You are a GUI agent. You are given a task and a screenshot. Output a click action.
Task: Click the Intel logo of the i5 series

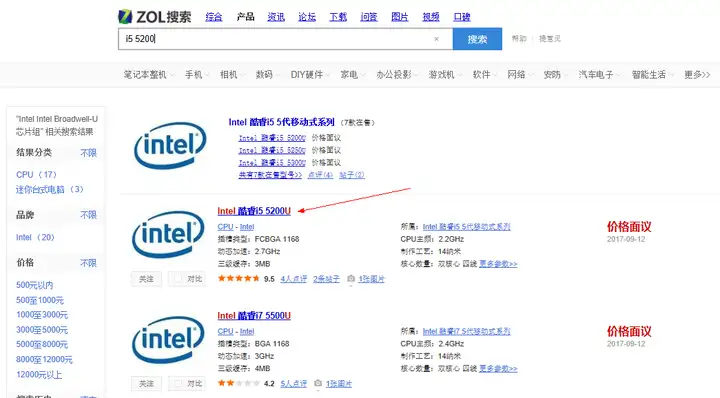170,146
